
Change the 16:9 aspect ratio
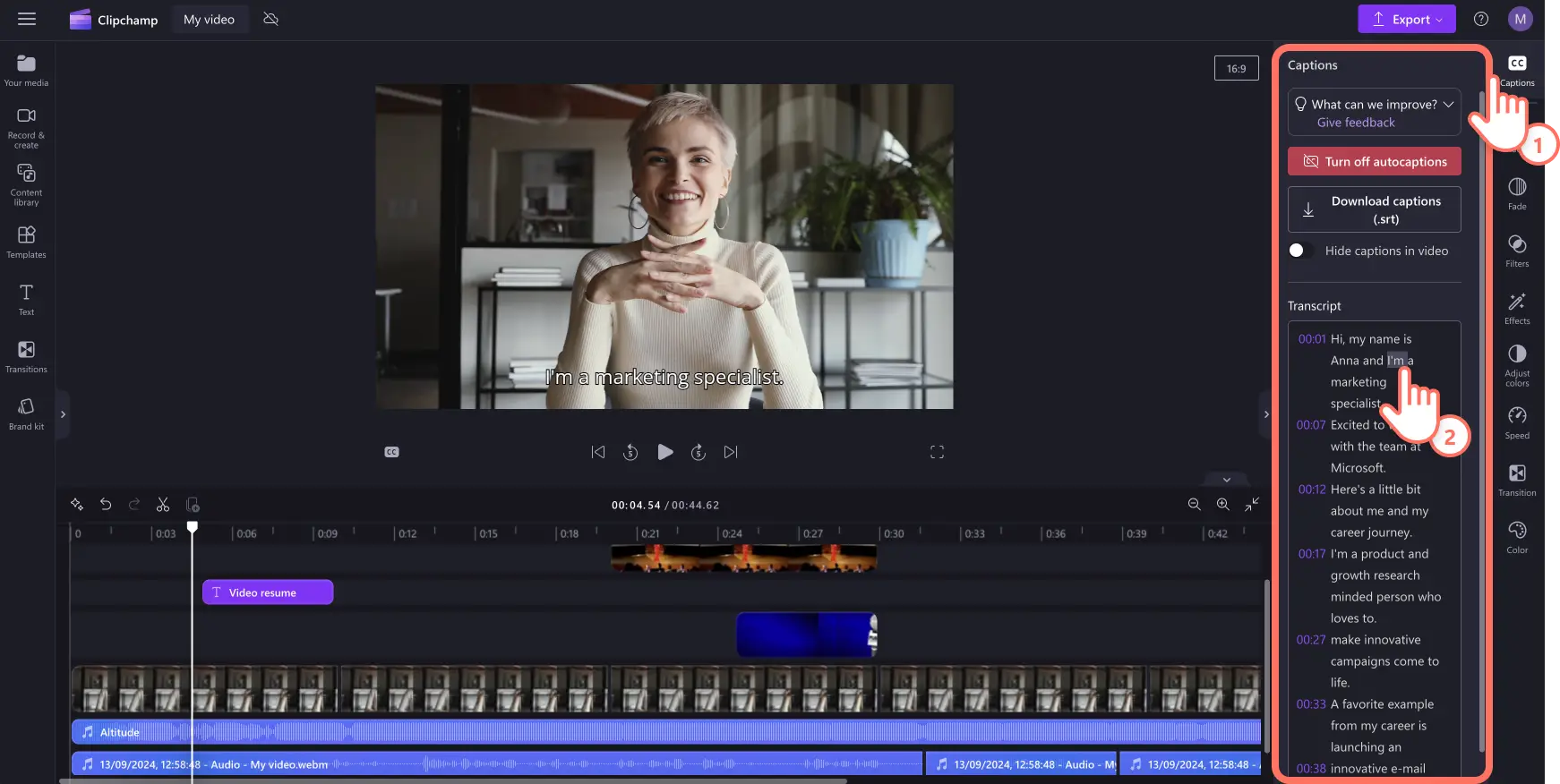1236,69
